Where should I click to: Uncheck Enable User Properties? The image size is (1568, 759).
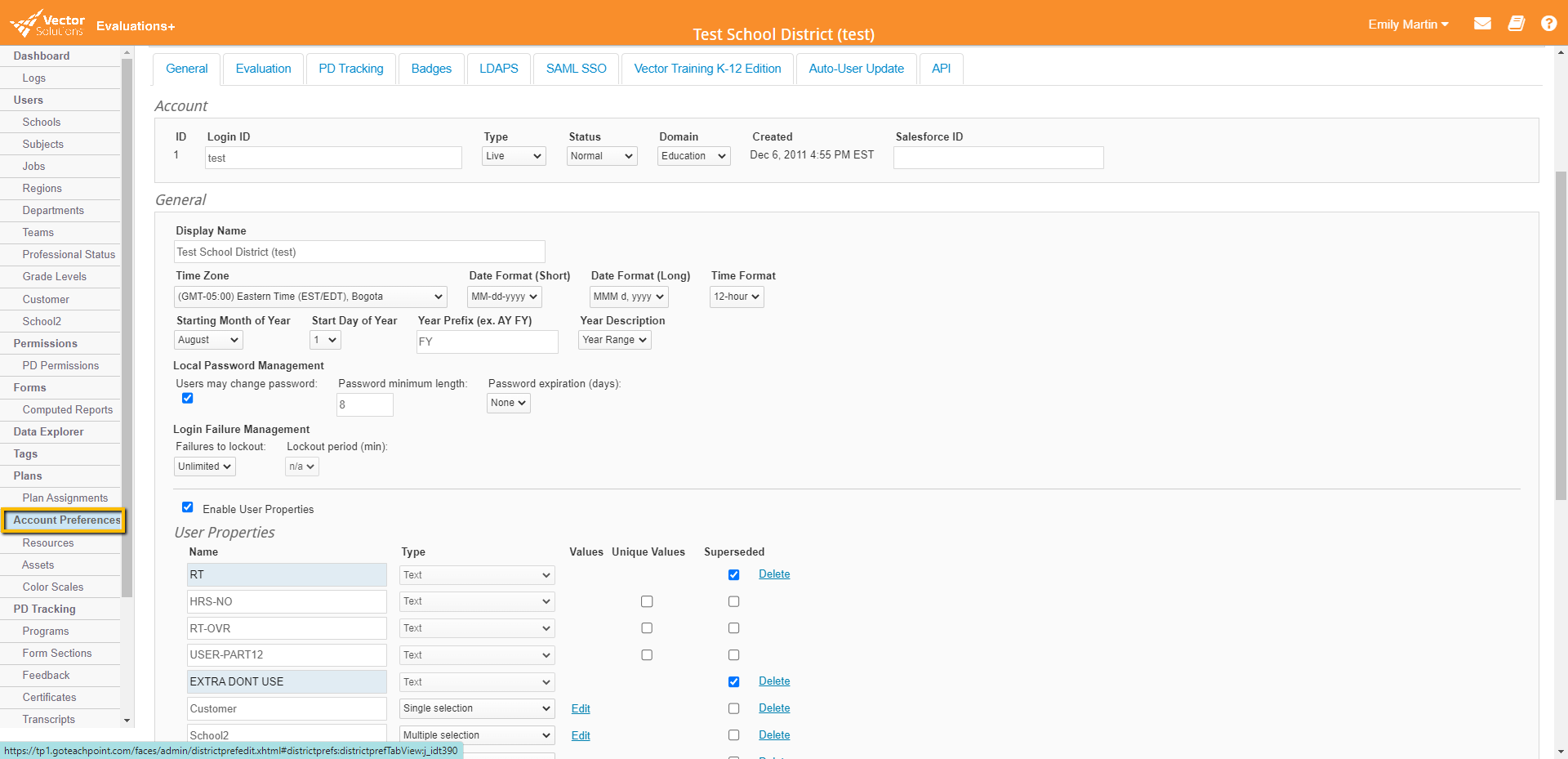(x=188, y=507)
